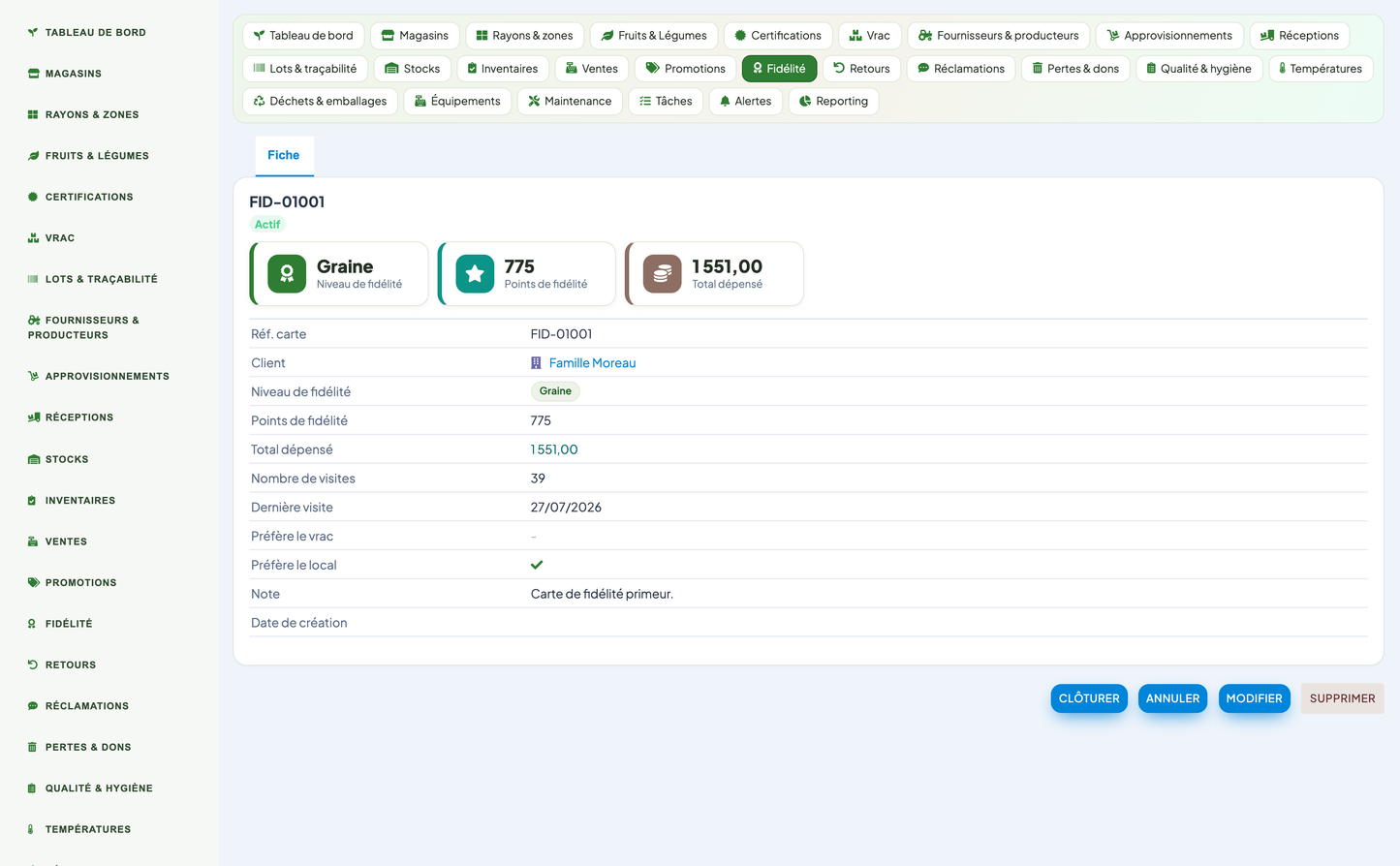Viewport: 1400px width, 866px height.
Task: Click the Supprimer button
Action: click(1342, 698)
